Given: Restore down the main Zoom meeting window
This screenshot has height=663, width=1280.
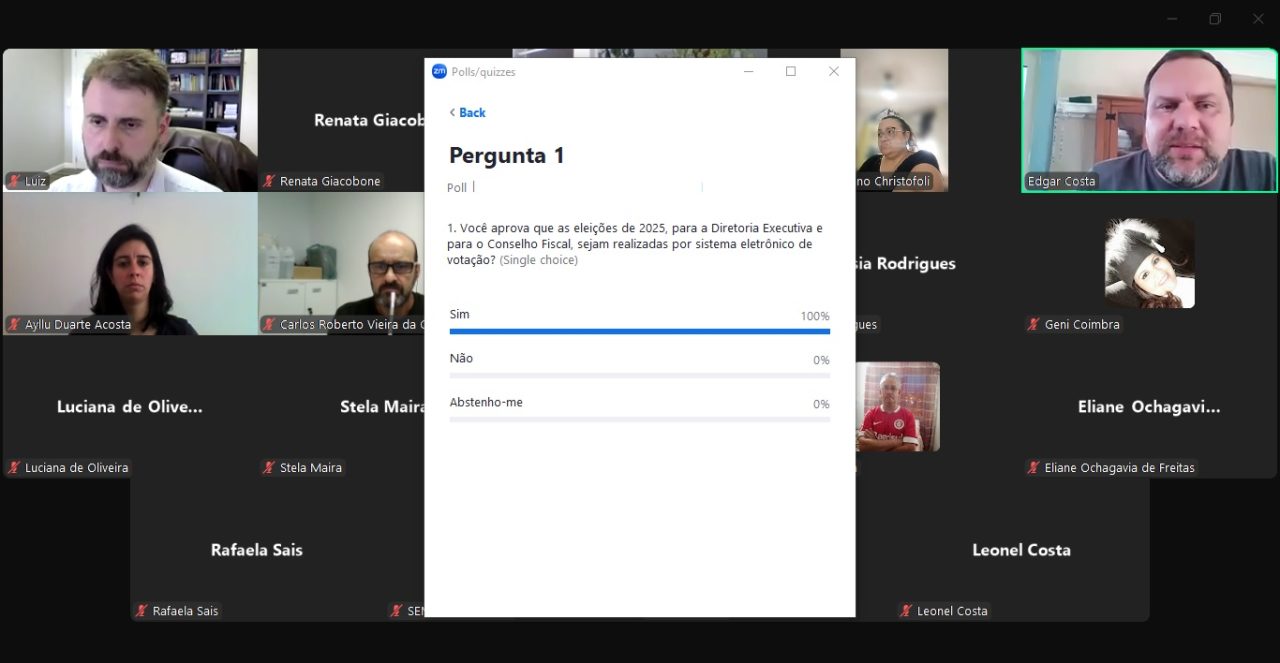Looking at the screenshot, I should (x=1215, y=19).
